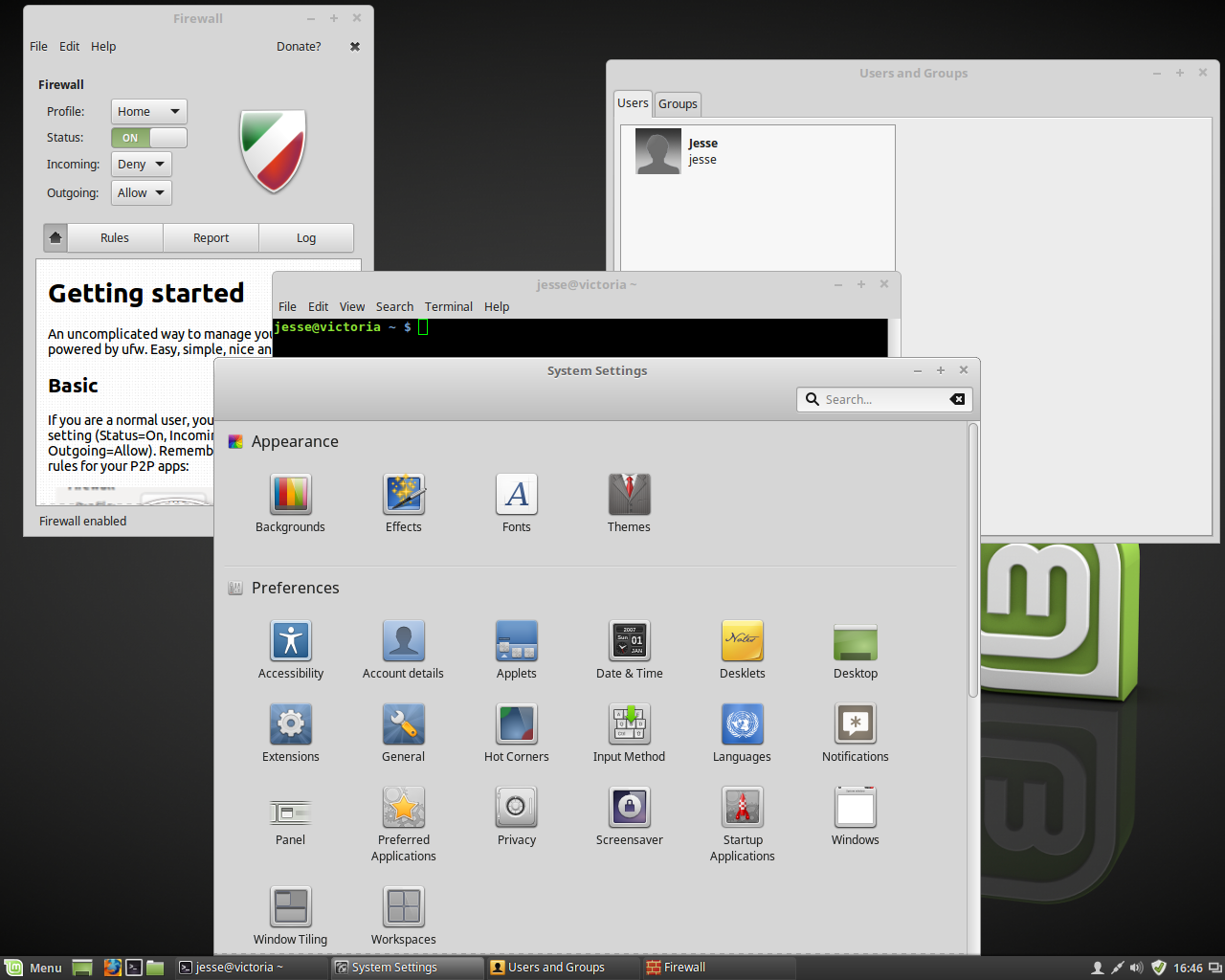The height and width of the screenshot is (980, 1225).
Task: Click the user applet icon in tray
Action: [x=1098, y=968]
